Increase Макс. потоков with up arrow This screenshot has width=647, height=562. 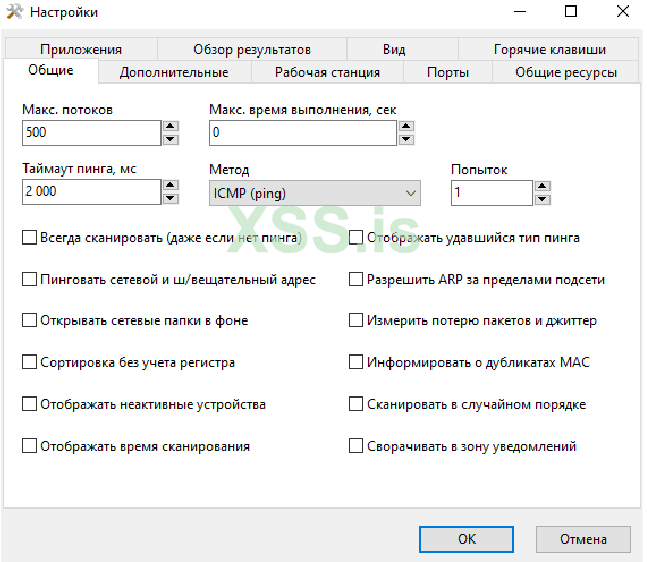tap(170, 126)
